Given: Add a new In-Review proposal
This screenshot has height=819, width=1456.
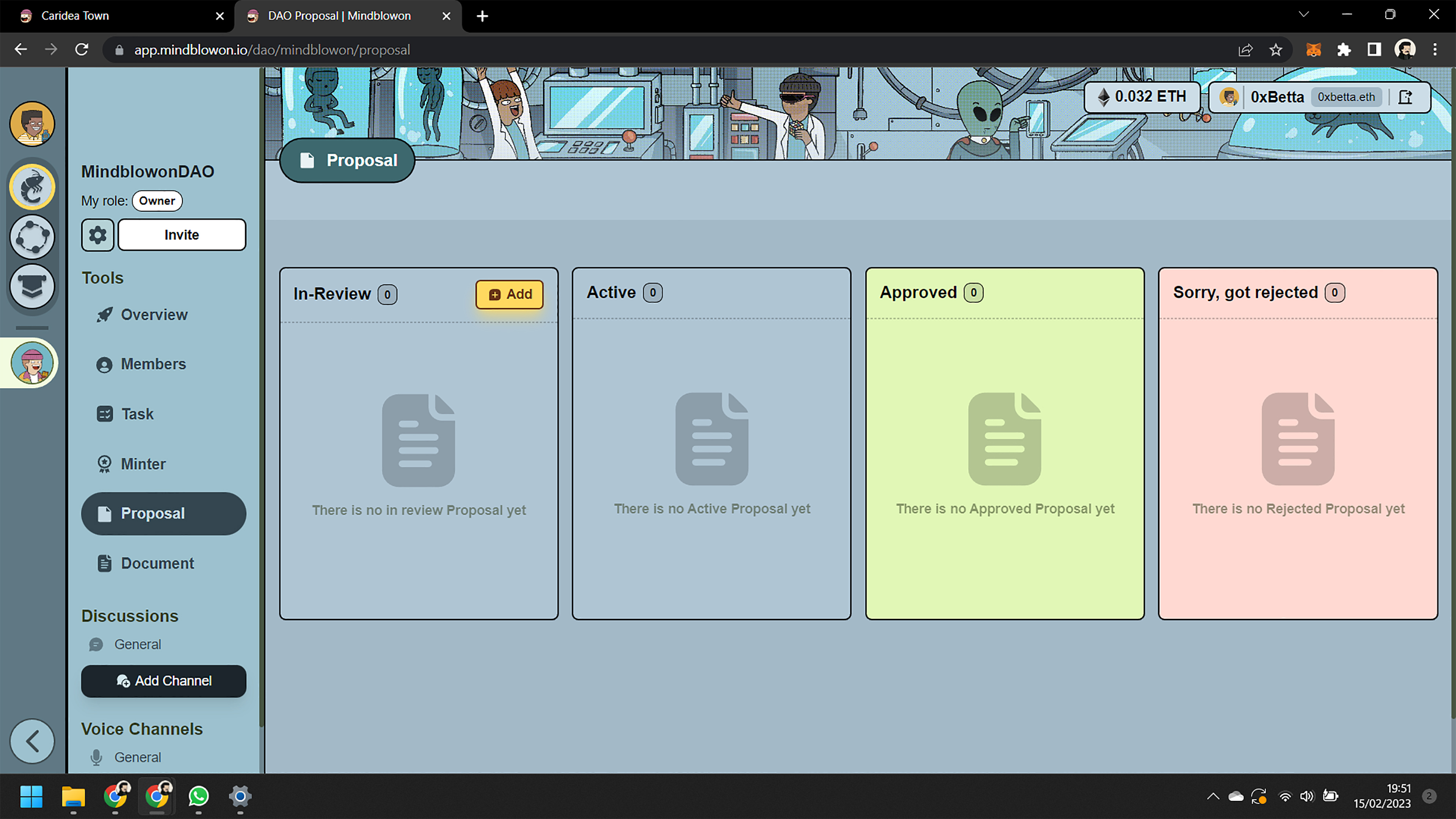Looking at the screenshot, I should tap(509, 294).
